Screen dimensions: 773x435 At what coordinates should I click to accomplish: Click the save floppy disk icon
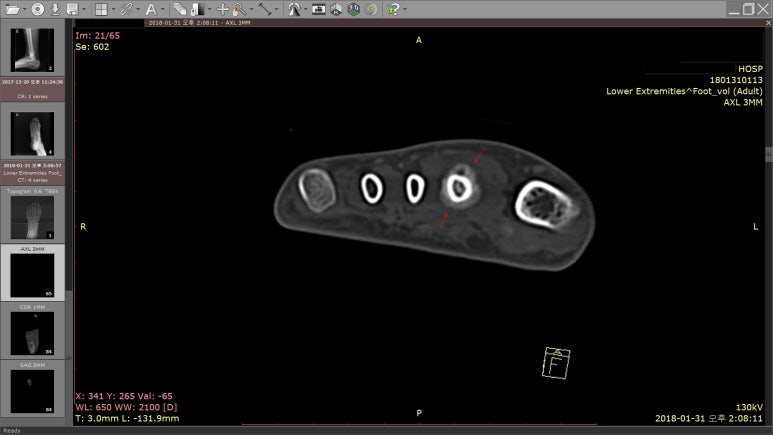pyautogui.click(x=73, y=9)
